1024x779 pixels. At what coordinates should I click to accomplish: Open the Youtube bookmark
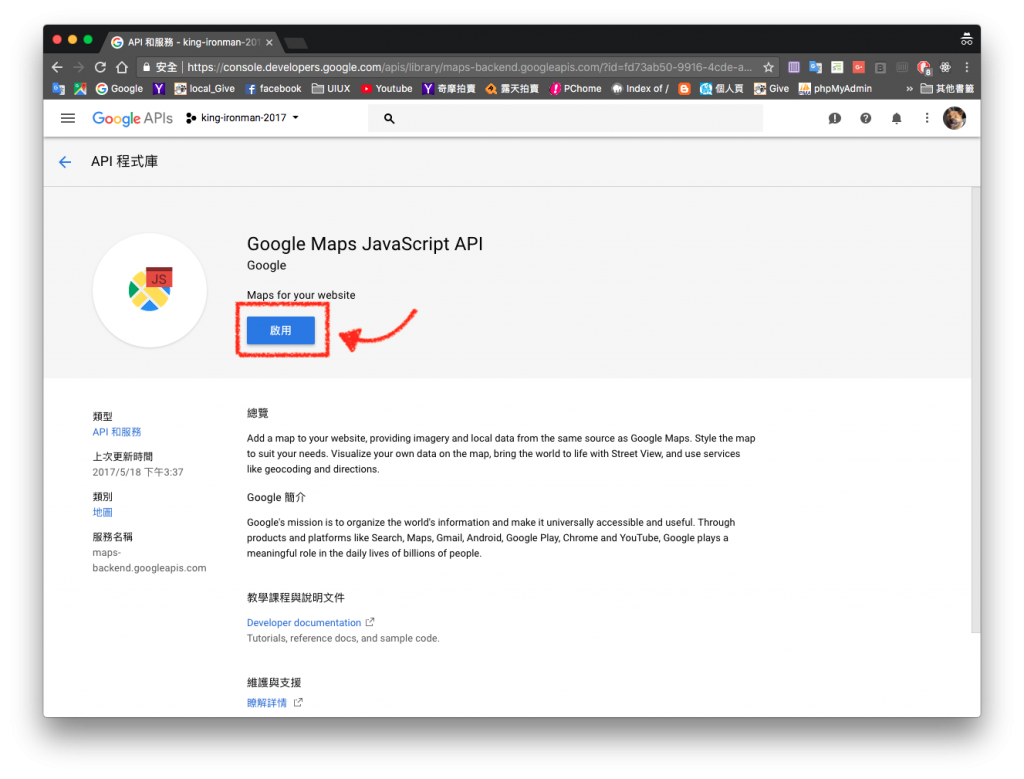(387, 89)
